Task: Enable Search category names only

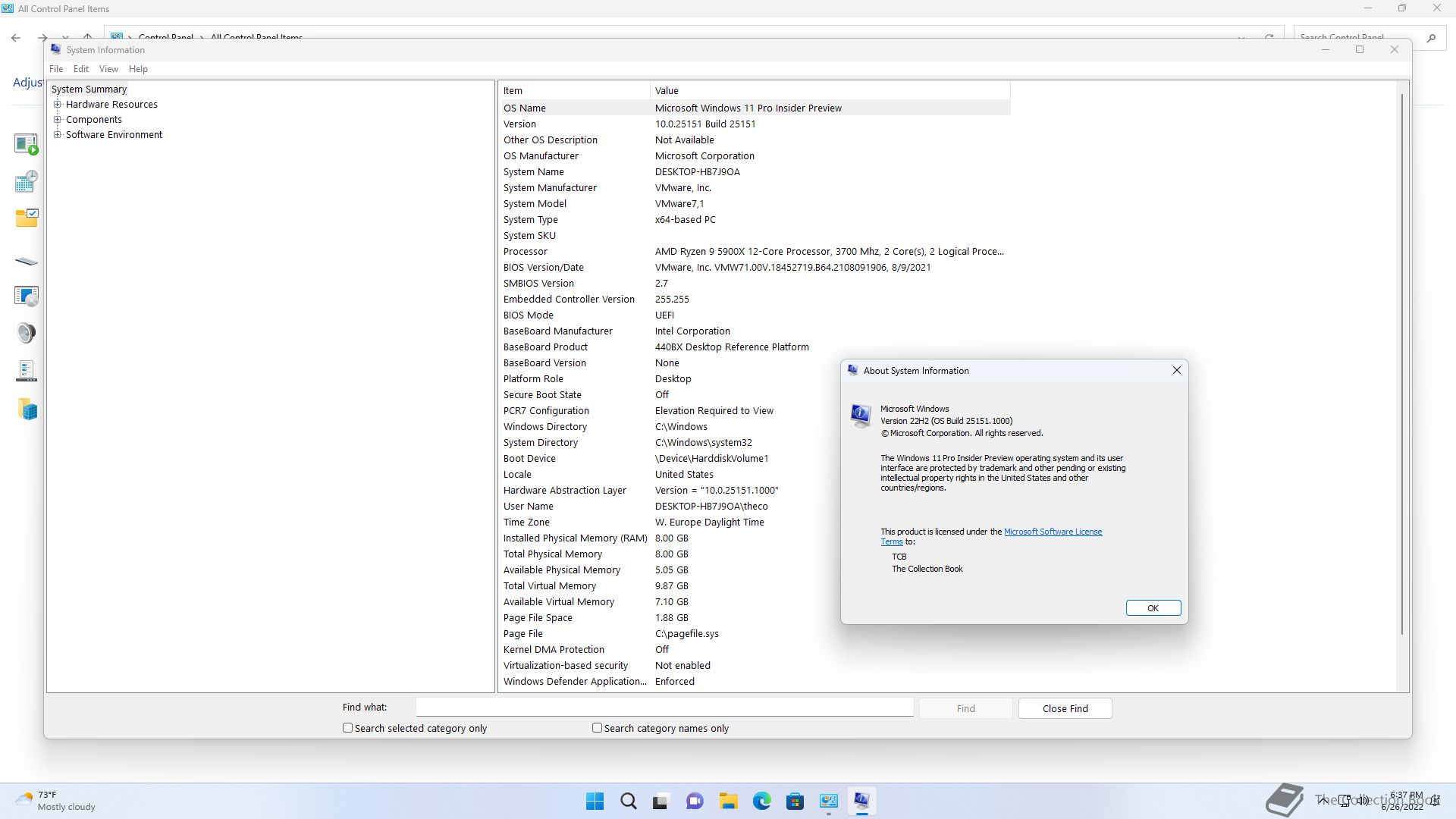Action: pos(598,728)
